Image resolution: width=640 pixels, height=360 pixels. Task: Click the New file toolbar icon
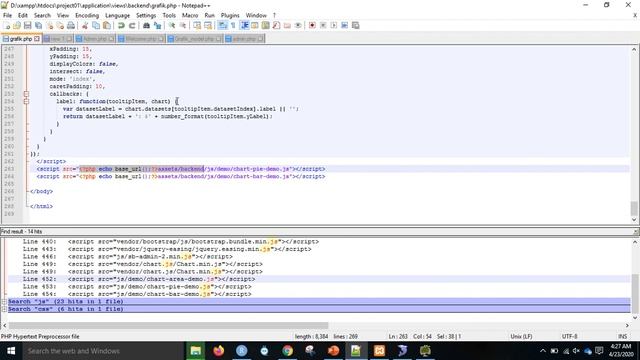[7, 25]
